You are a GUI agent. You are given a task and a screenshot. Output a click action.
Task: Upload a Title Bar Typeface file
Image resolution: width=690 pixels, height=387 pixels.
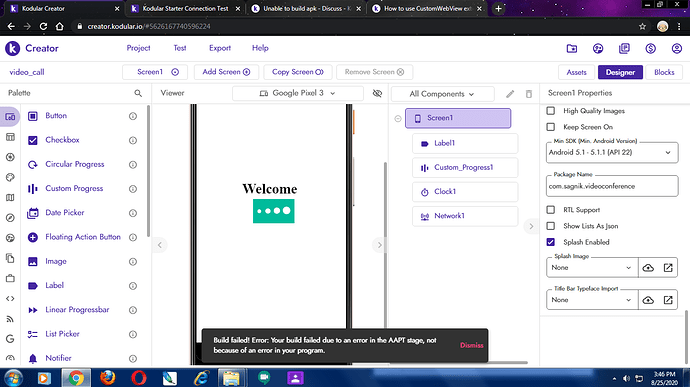tap(648, 300)
